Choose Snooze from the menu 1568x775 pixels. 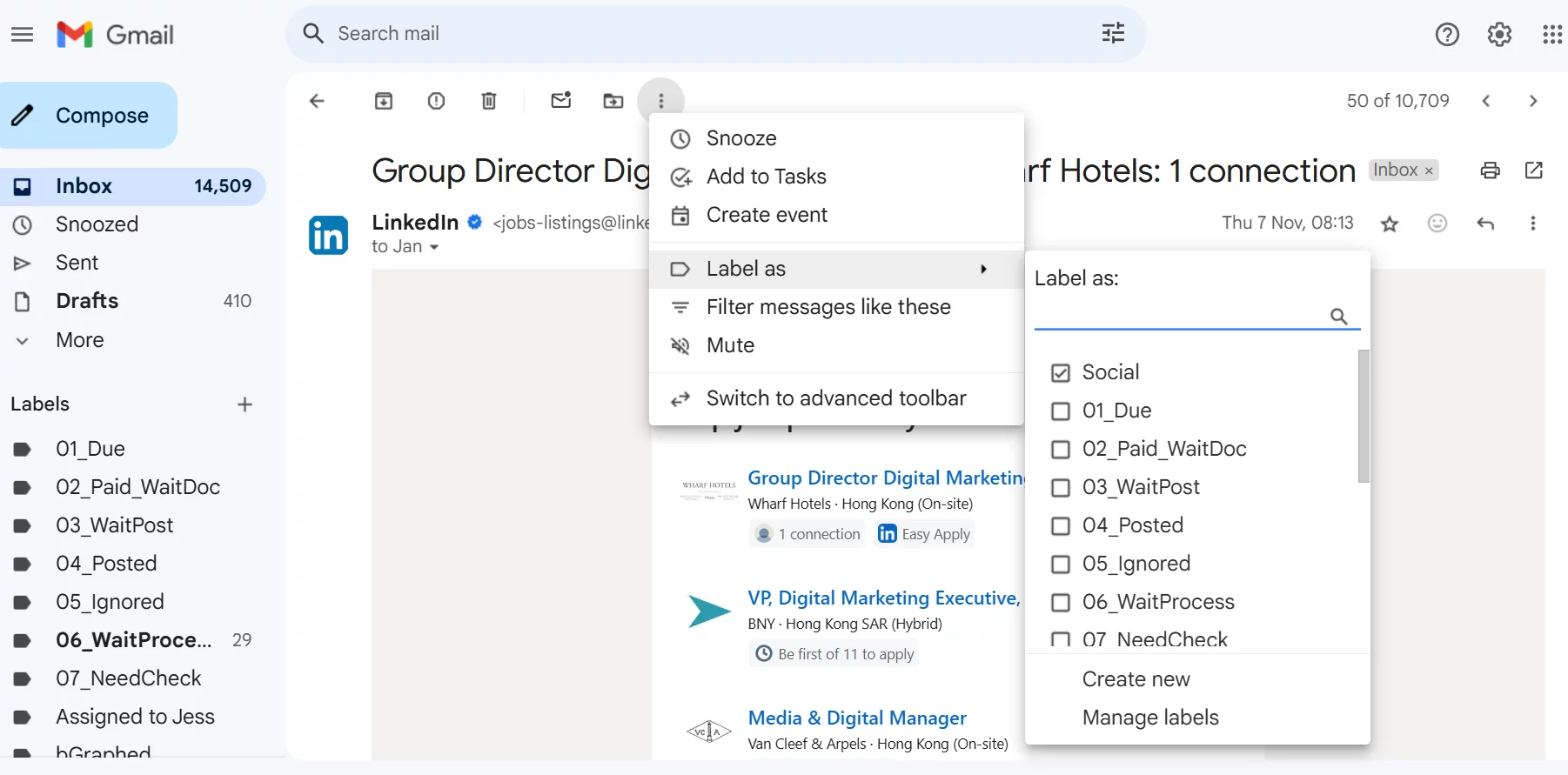(x=836, y=138)
